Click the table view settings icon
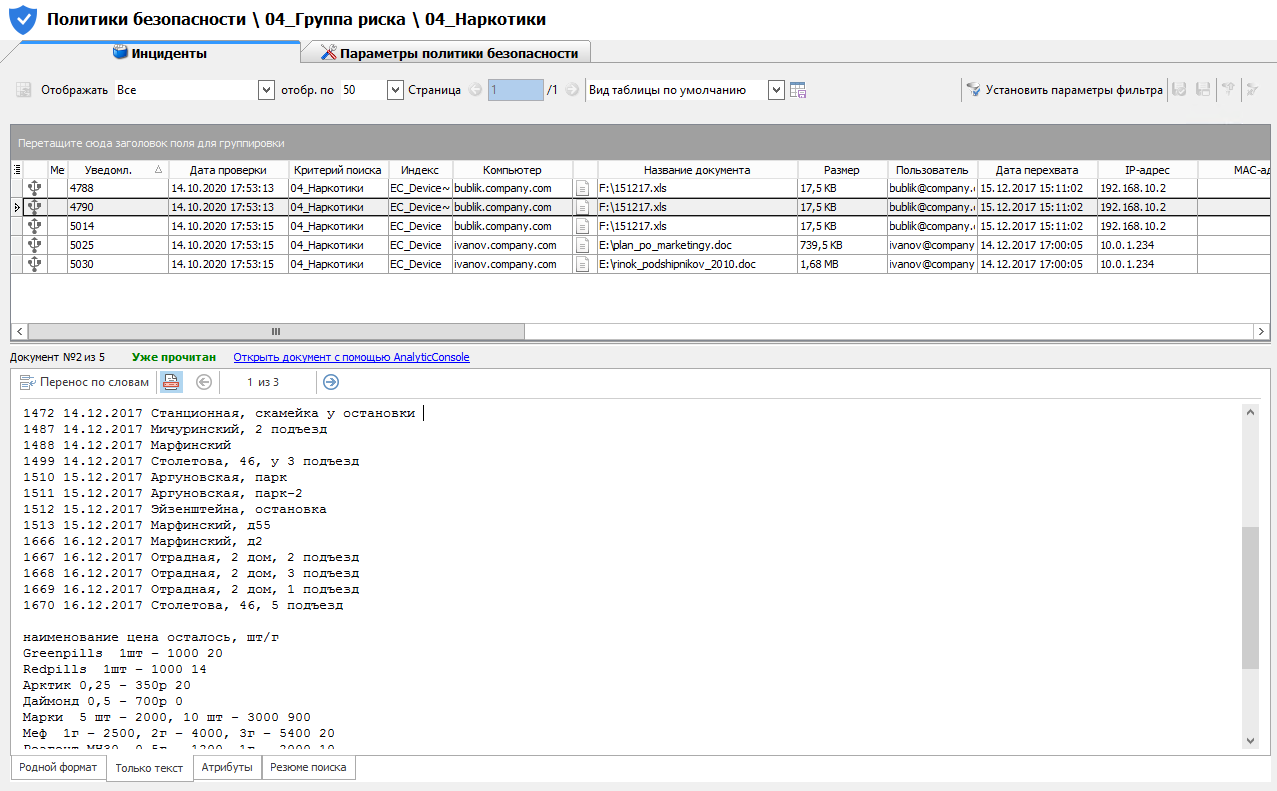The height and width of the screenshot is (791, 1277). tap(798, 90)
